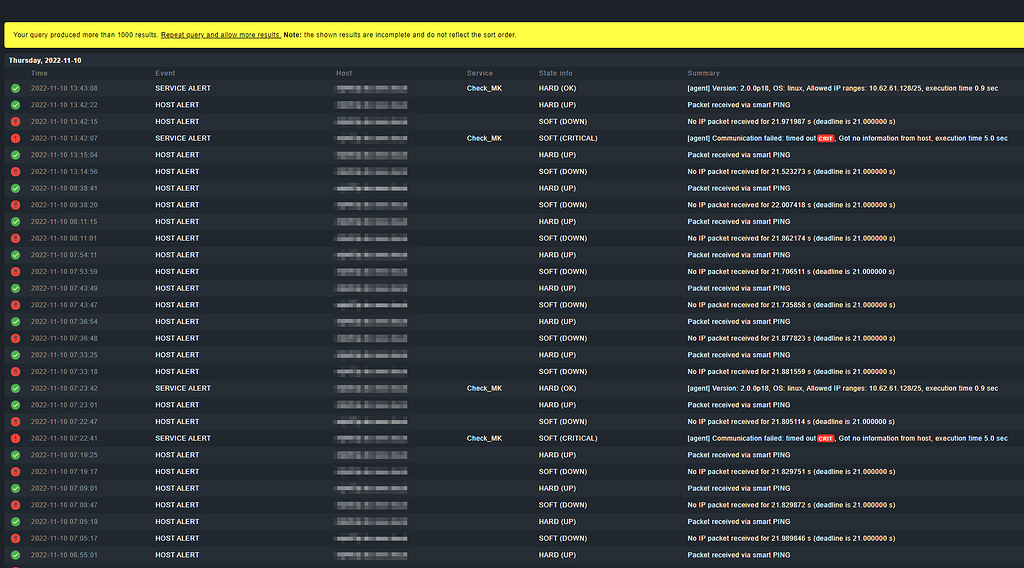Open Check_MK service link in 07:22:41 row
Screen dimensions: 1024x568
(484, 438)
